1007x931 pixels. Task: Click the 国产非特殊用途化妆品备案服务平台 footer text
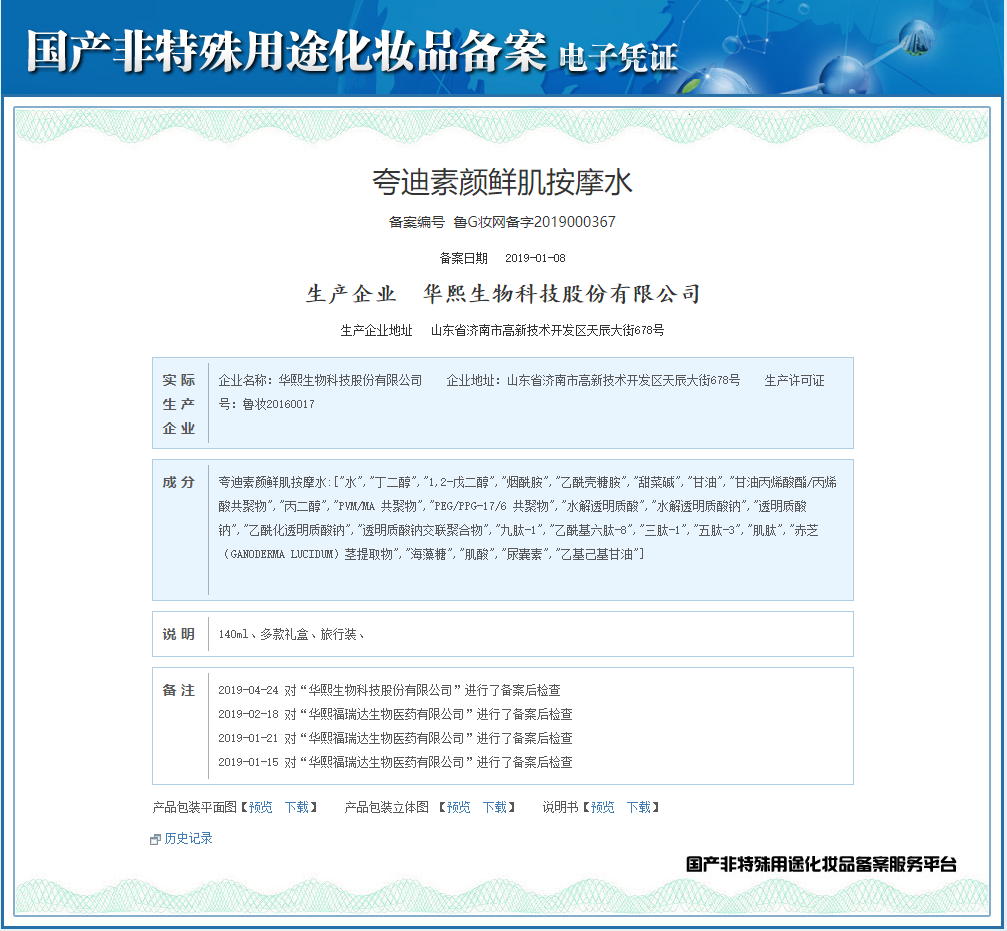tap(821, 864)
